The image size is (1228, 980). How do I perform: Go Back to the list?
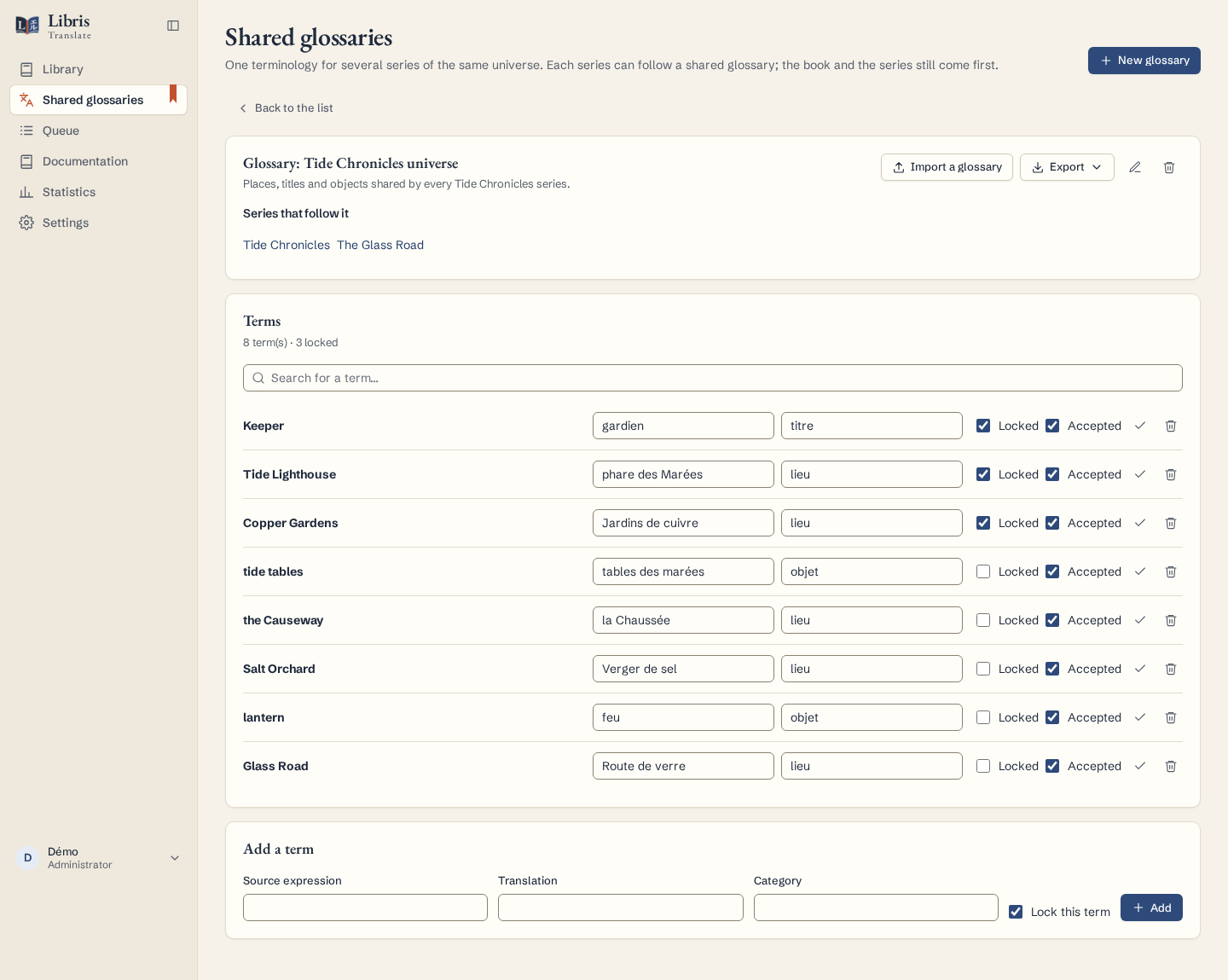point(286,108)
